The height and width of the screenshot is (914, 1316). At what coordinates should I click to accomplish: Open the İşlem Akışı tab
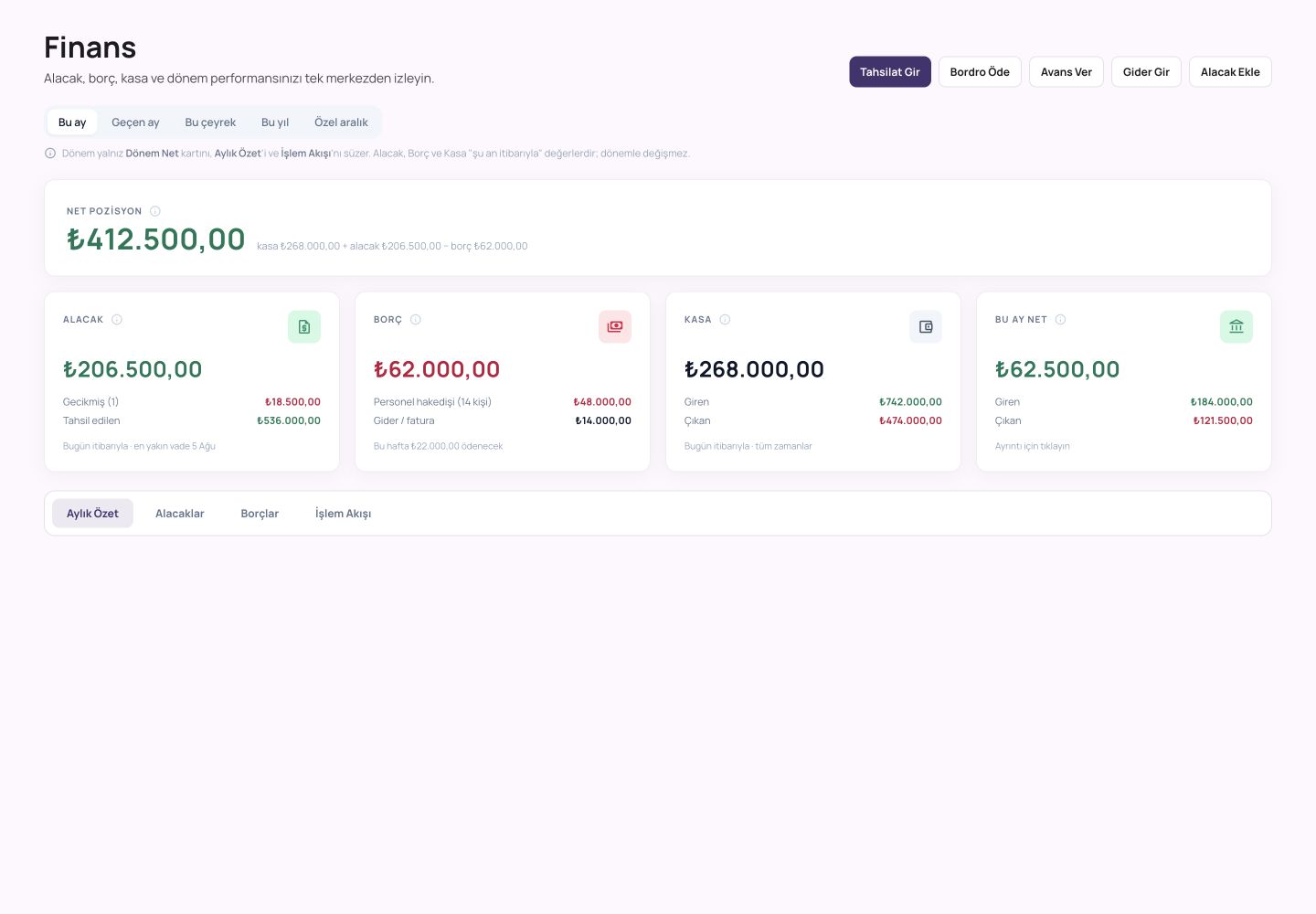point(344,514)
